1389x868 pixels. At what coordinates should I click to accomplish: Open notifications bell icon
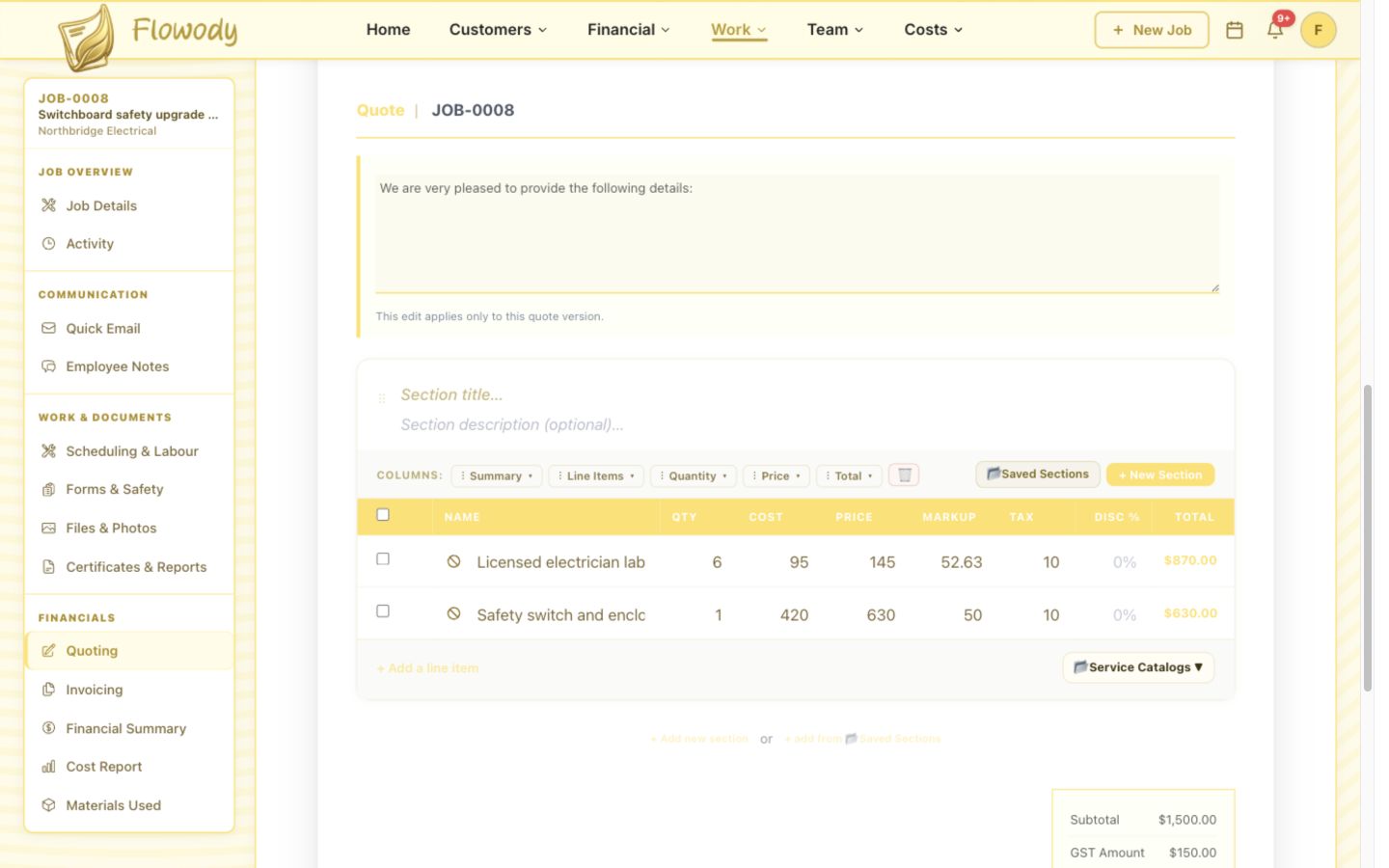(x=1274, y=30)
